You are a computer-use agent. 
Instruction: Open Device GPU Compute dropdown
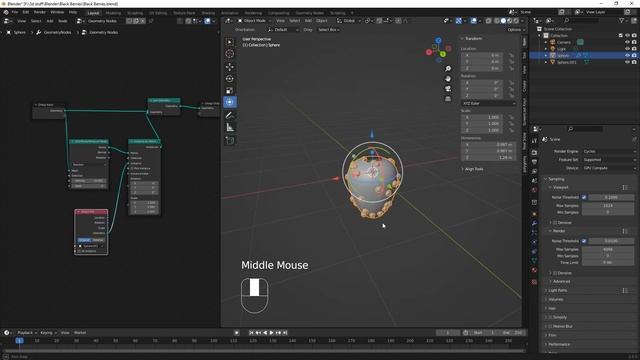click(609, 168)
